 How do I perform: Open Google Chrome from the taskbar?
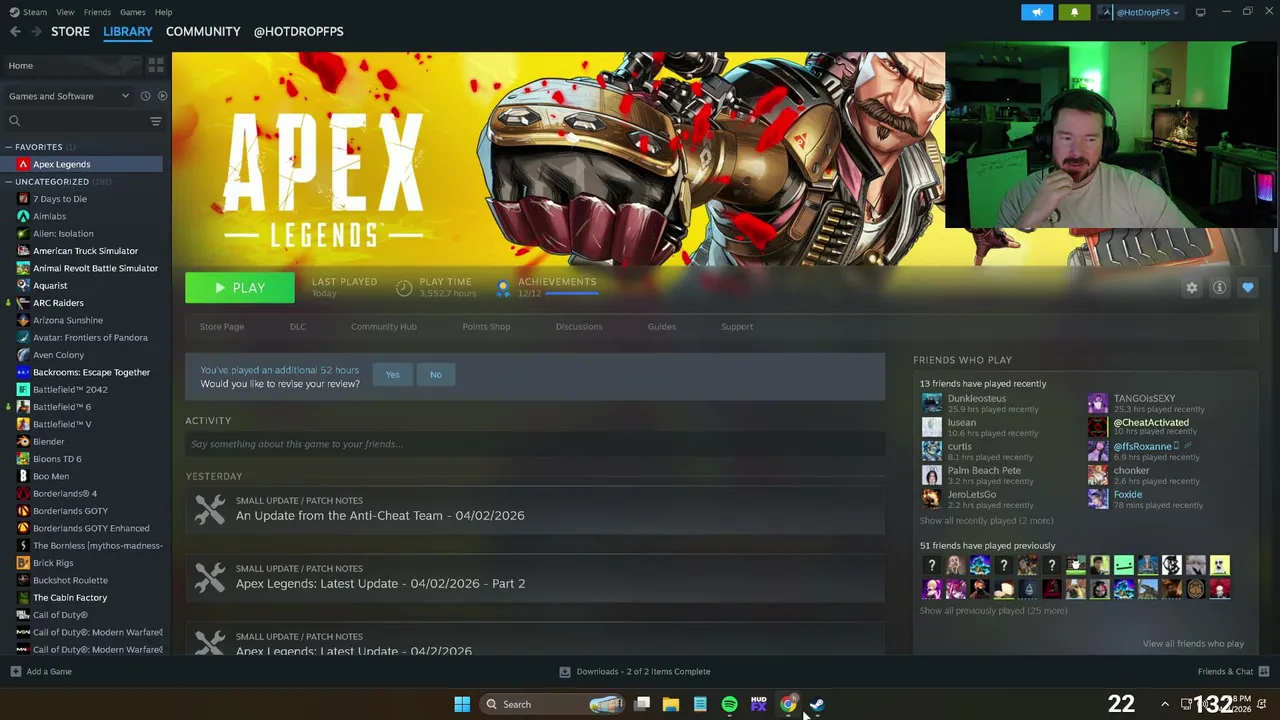click(x=788, y=704)
